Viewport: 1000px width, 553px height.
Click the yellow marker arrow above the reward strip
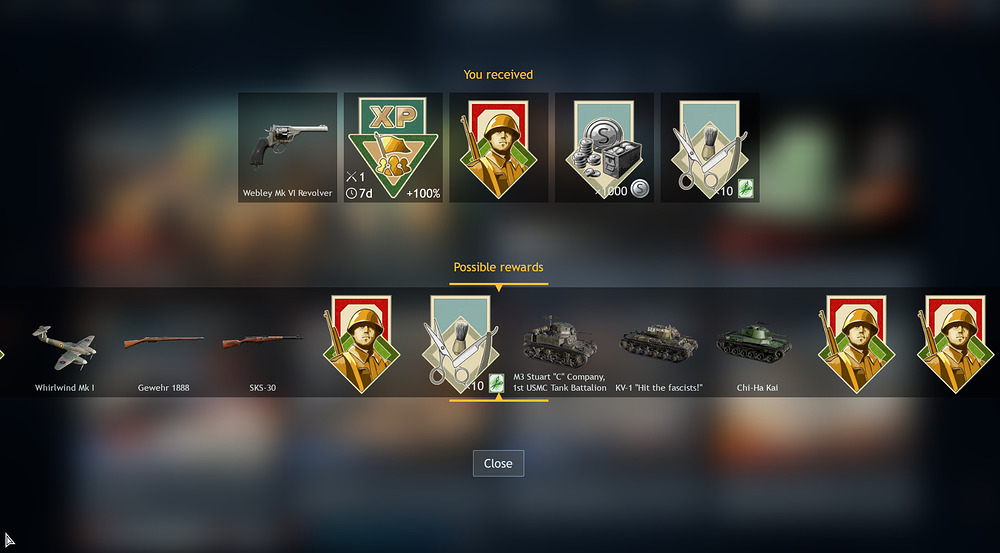pyautogui.click(x=499, y=288)
